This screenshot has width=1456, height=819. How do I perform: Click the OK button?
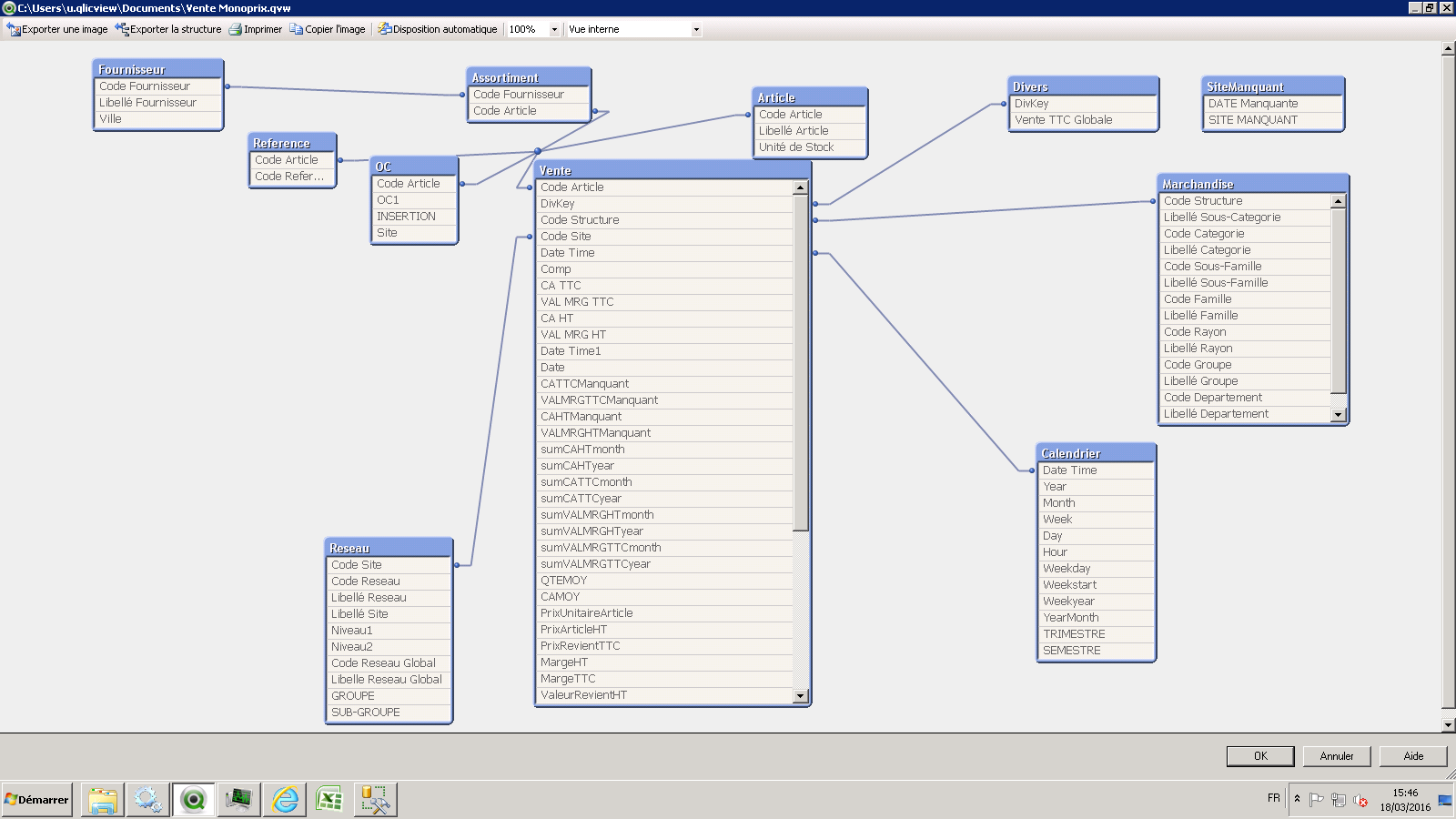click(1260, 756)
